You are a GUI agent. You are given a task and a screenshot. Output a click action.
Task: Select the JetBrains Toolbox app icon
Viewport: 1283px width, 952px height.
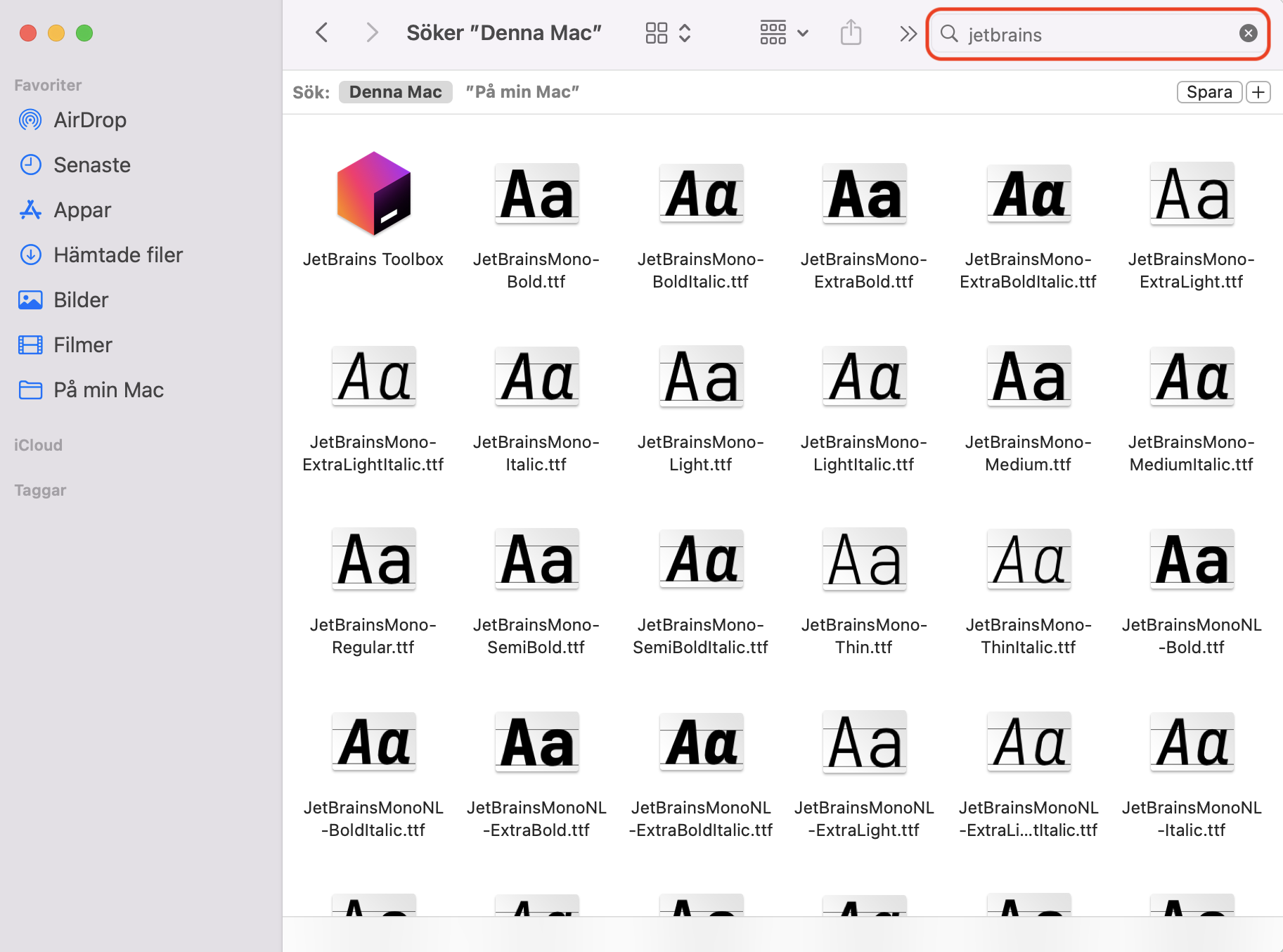[373, 193]
